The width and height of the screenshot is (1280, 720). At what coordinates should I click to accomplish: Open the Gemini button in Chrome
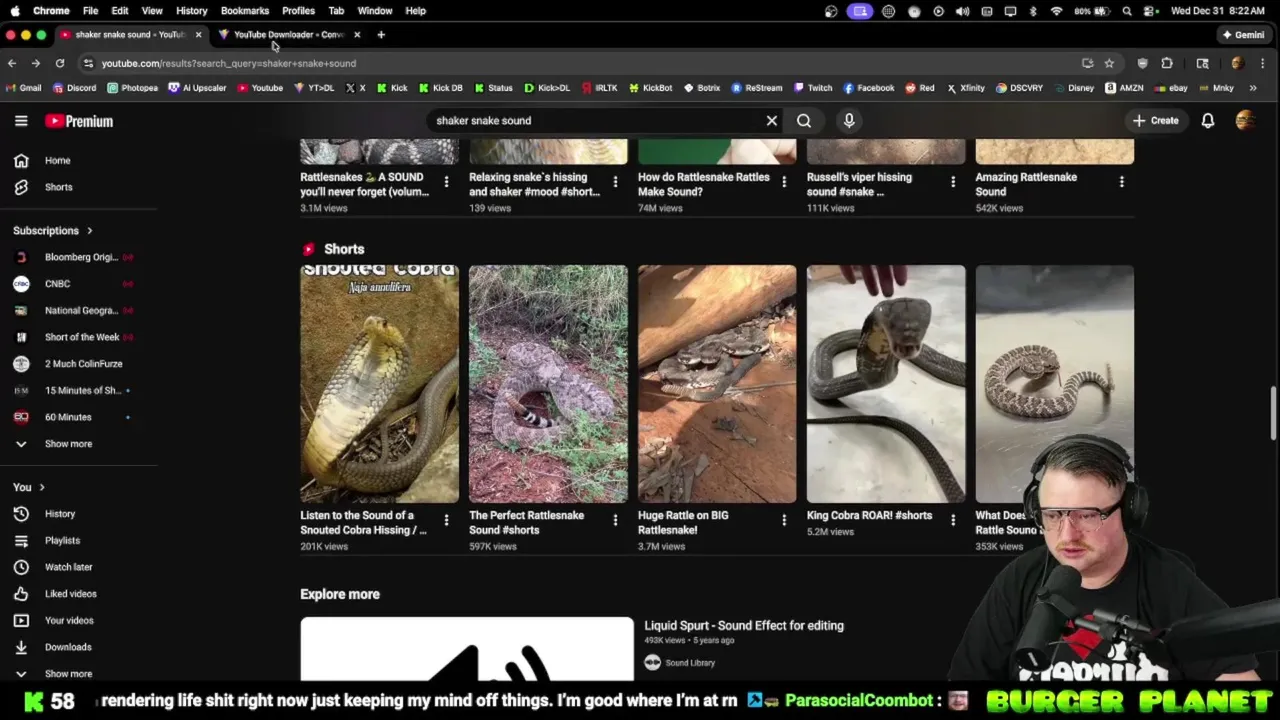coord(1243,35)
